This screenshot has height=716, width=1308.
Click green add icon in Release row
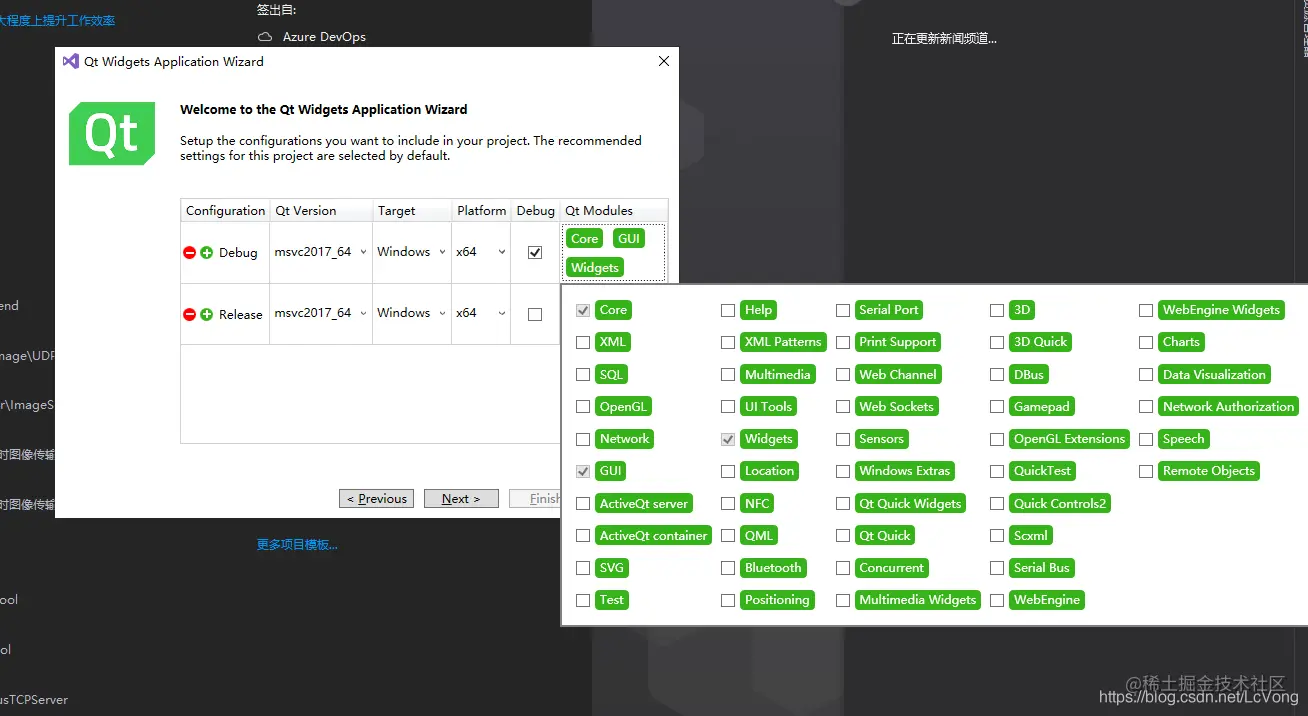207,314
